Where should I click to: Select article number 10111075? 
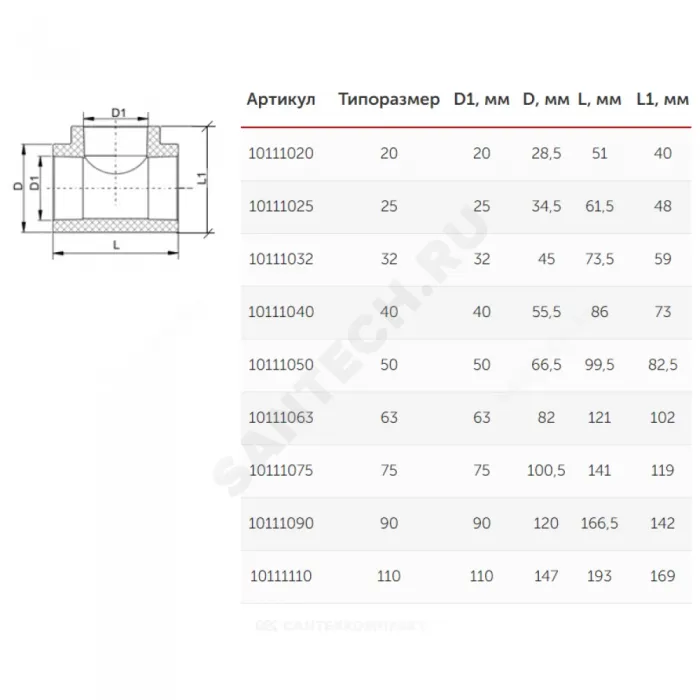281,470
